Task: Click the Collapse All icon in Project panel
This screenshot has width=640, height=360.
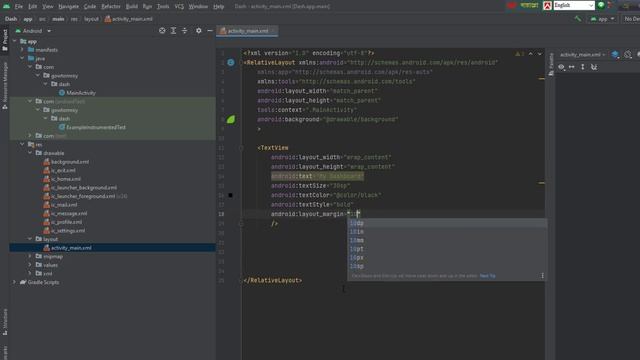Action: [x=184, y=31]
